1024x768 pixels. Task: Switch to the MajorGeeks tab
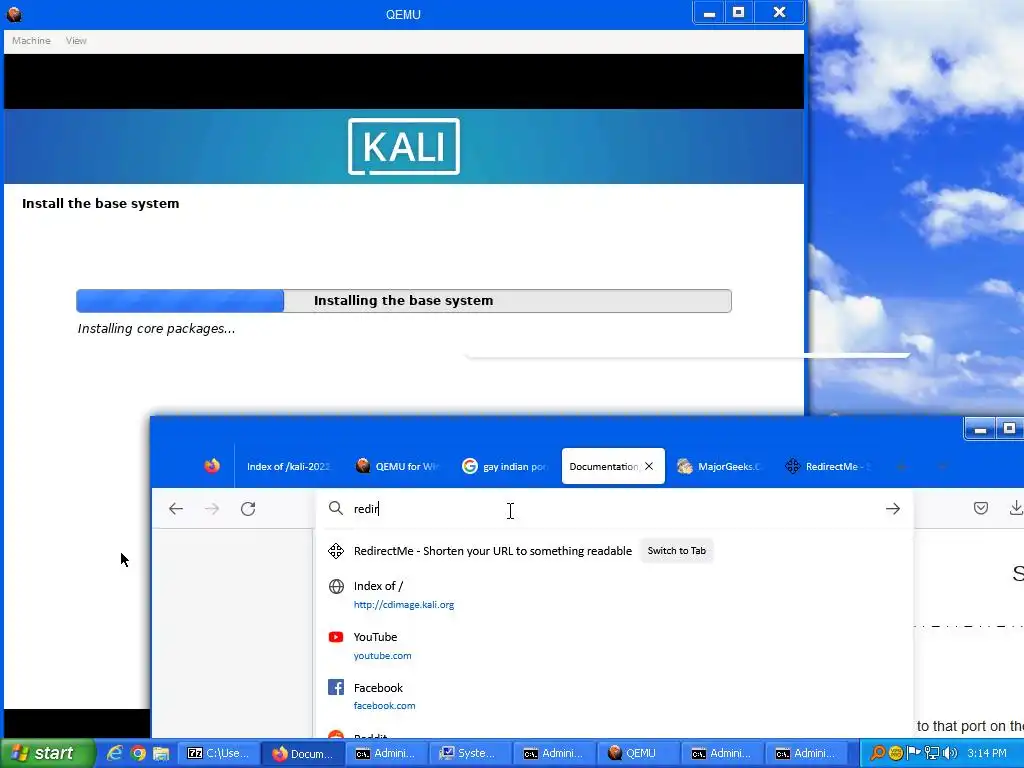click(719, 466)
